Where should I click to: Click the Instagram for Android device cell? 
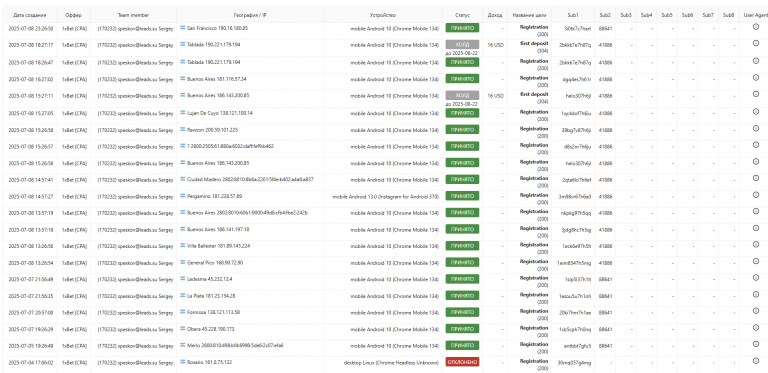385,196
